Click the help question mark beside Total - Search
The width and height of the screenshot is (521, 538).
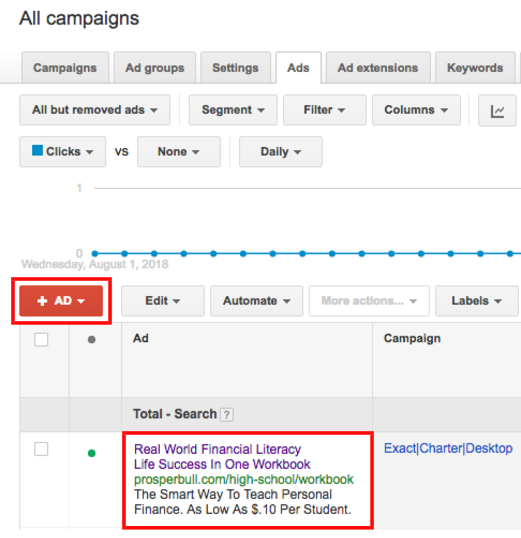(227, 414)
